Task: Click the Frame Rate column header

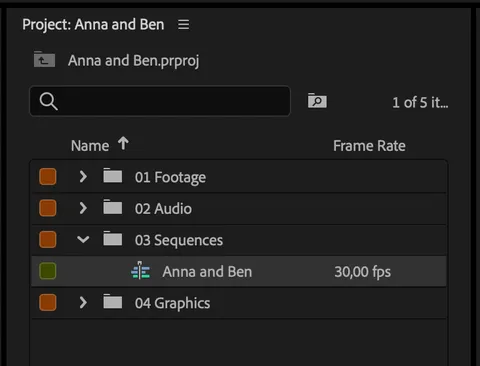Action: click(x=369, y=146)
